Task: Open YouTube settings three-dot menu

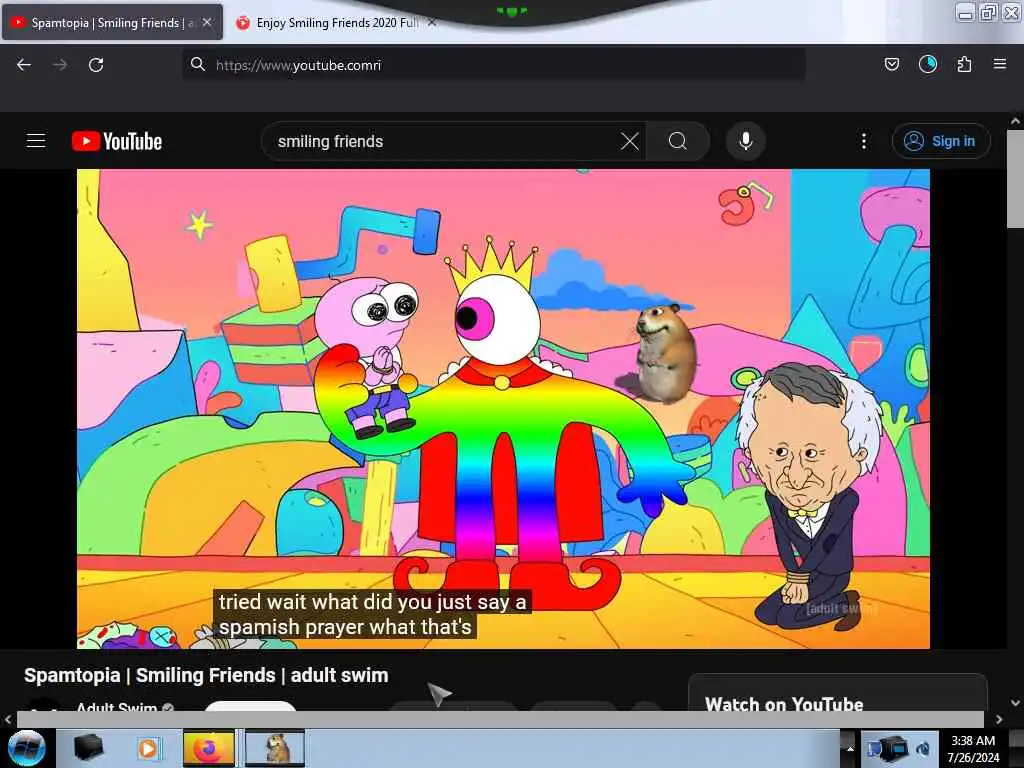Action: [863, 141]
